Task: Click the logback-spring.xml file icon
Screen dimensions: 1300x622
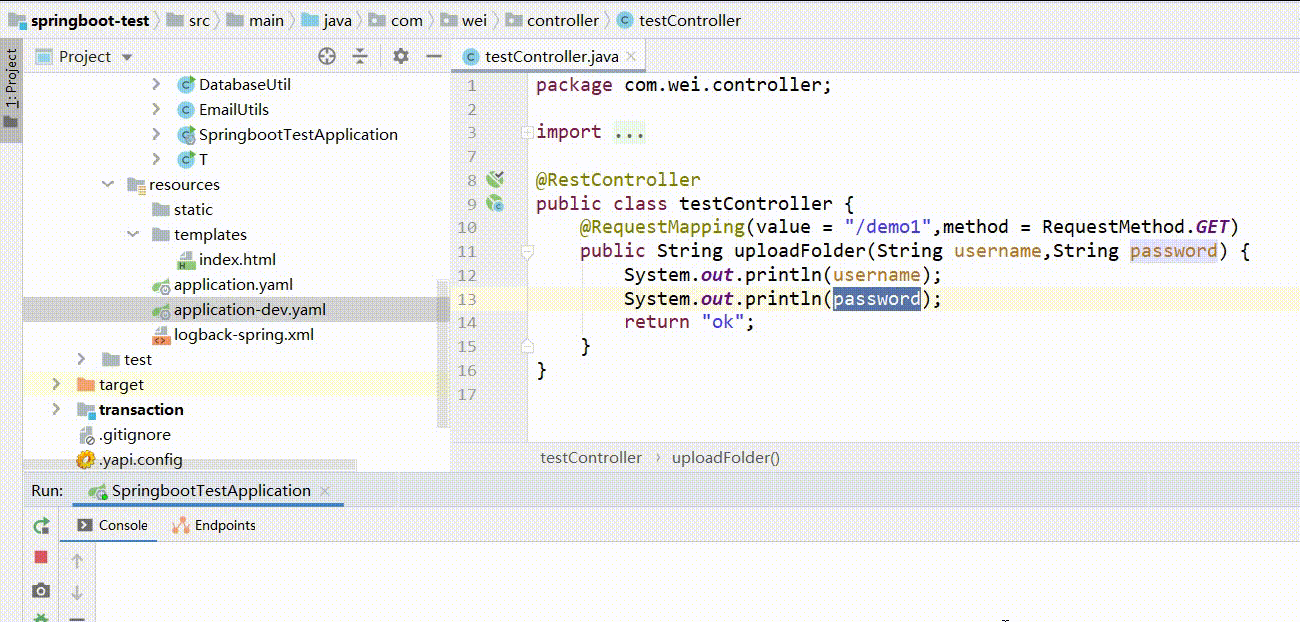Action: click(x=160, y=334)
